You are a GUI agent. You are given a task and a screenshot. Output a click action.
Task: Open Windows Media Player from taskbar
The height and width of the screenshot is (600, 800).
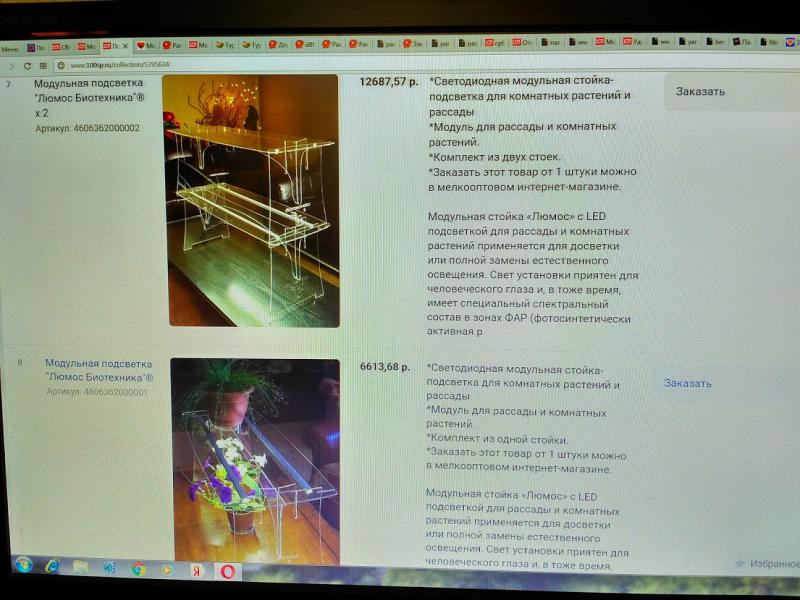click(168, 569)
